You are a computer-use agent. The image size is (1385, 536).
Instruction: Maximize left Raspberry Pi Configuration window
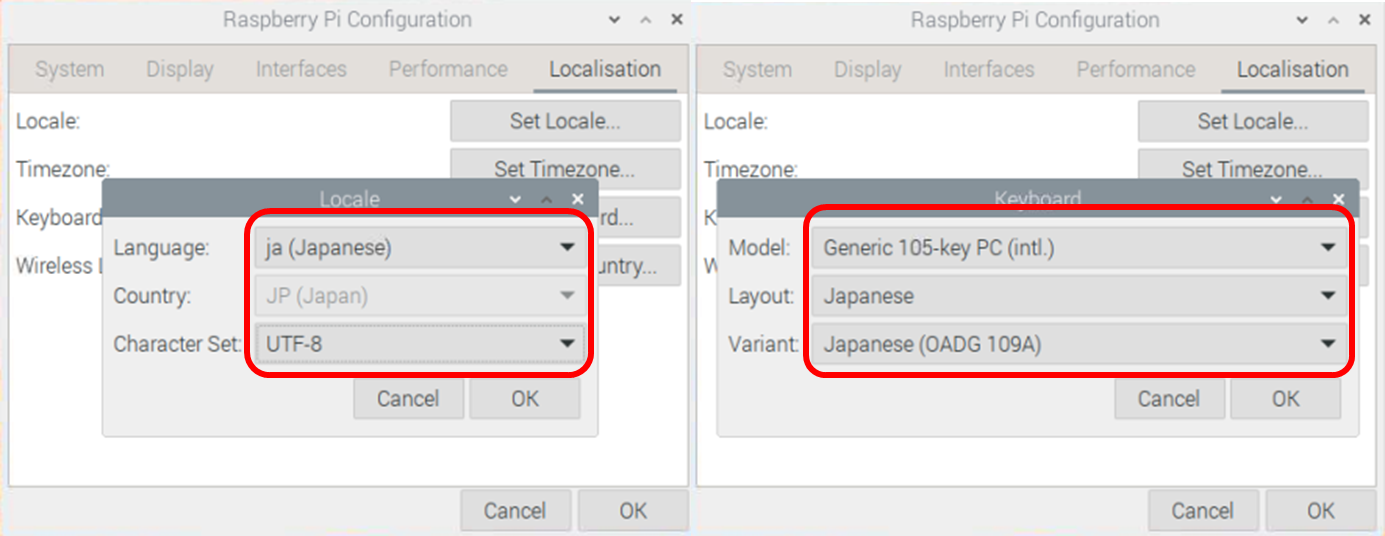pos(646,20)
